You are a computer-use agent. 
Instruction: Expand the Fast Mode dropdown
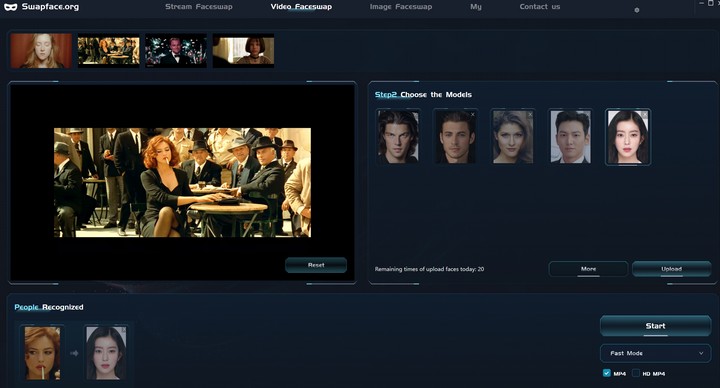(655, 353)
